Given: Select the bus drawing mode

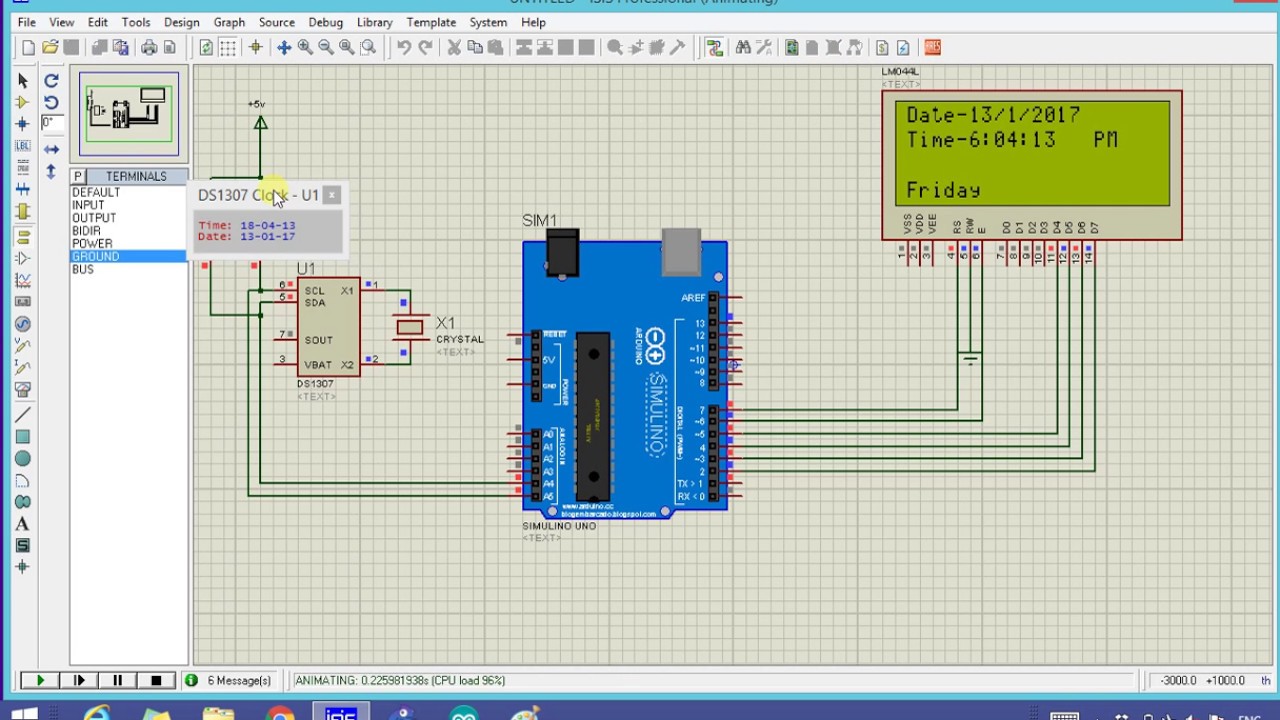Looking at the screenshot, I should [23, 190].
